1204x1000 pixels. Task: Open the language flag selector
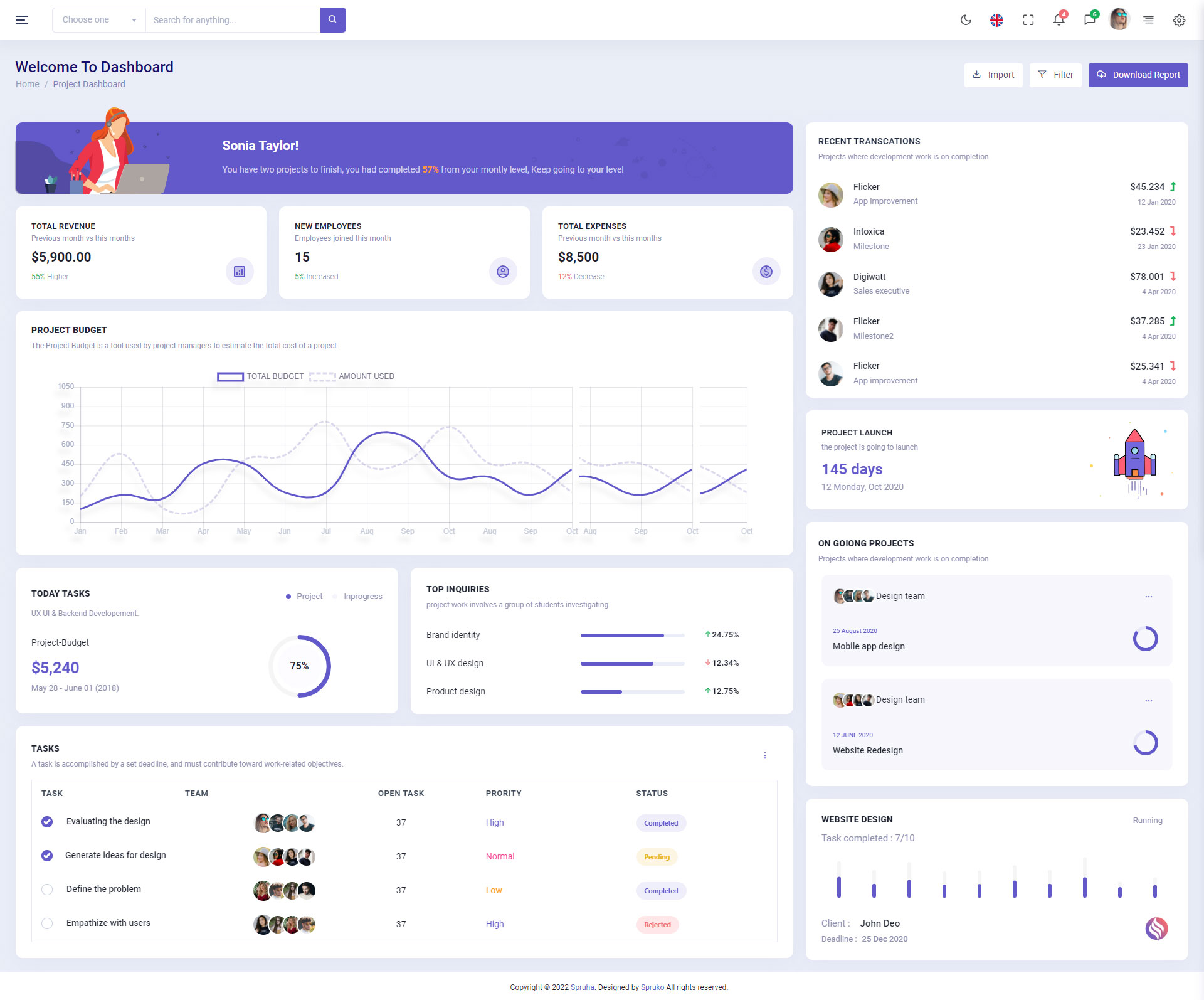click(996, 20)
